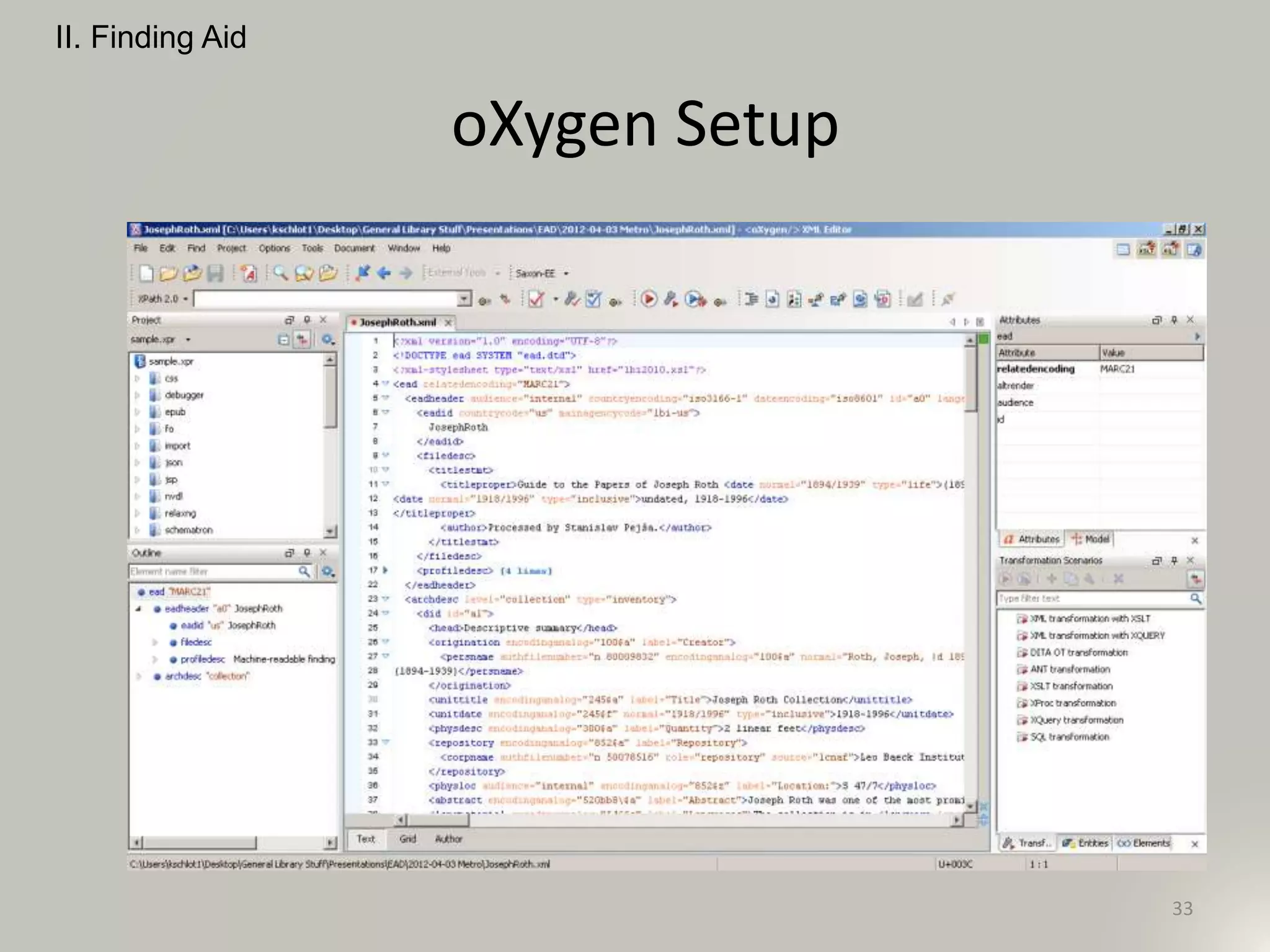Select filedesc node in Outline
The height and width of the screenshot is (952, 1270).
(191, 642)
